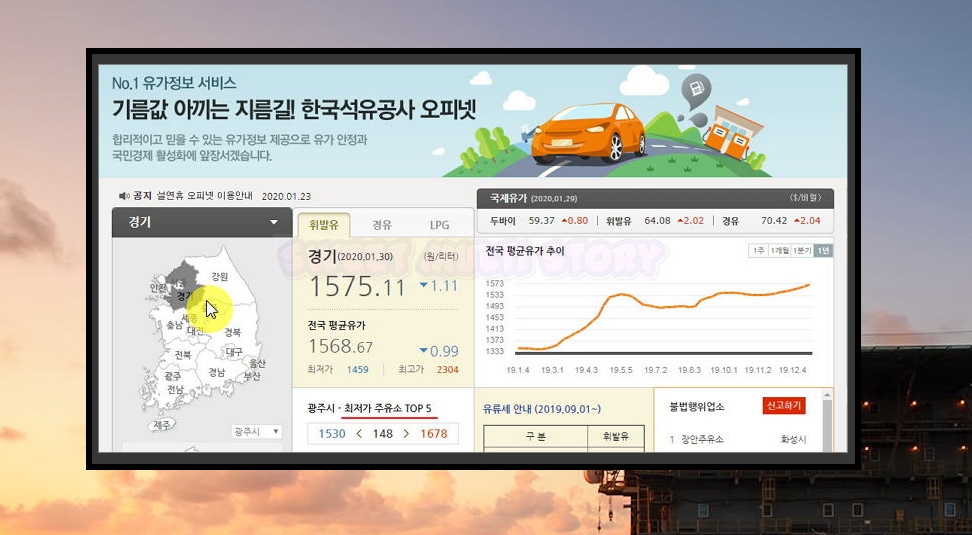The width and height of the screenshot is (972, 535).
Task: Set chart period to 1주
Action: pyautogui.click(x=758, y=250)
